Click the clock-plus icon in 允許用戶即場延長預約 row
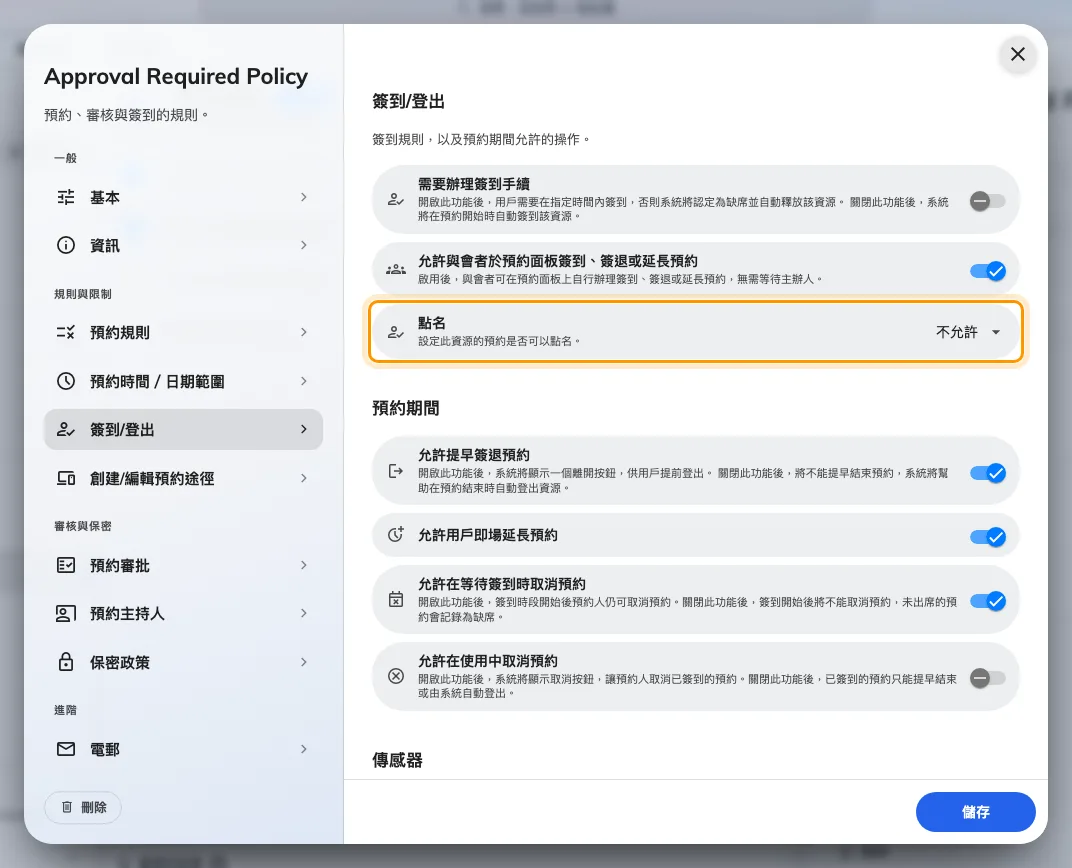Screen dimensions: 1072x868 coord(396,534)
